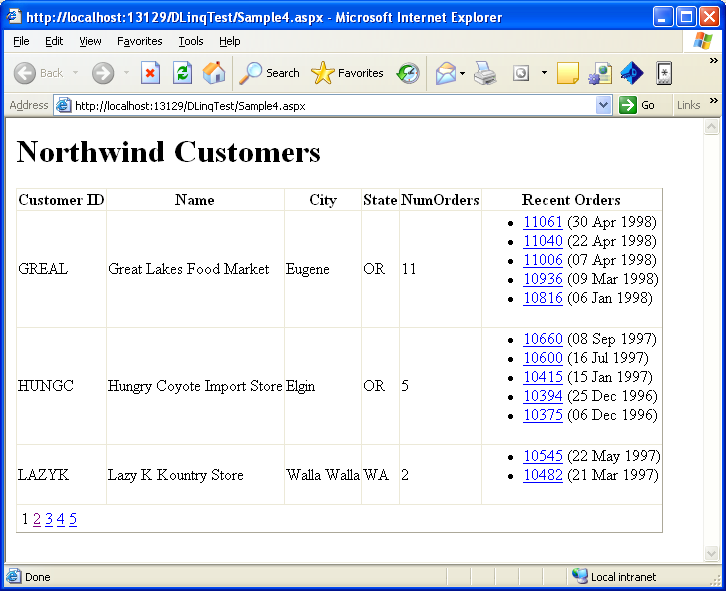Open the Mail options dropdown arrow
This screenshot has height=591, width=726.
[462, 73]
